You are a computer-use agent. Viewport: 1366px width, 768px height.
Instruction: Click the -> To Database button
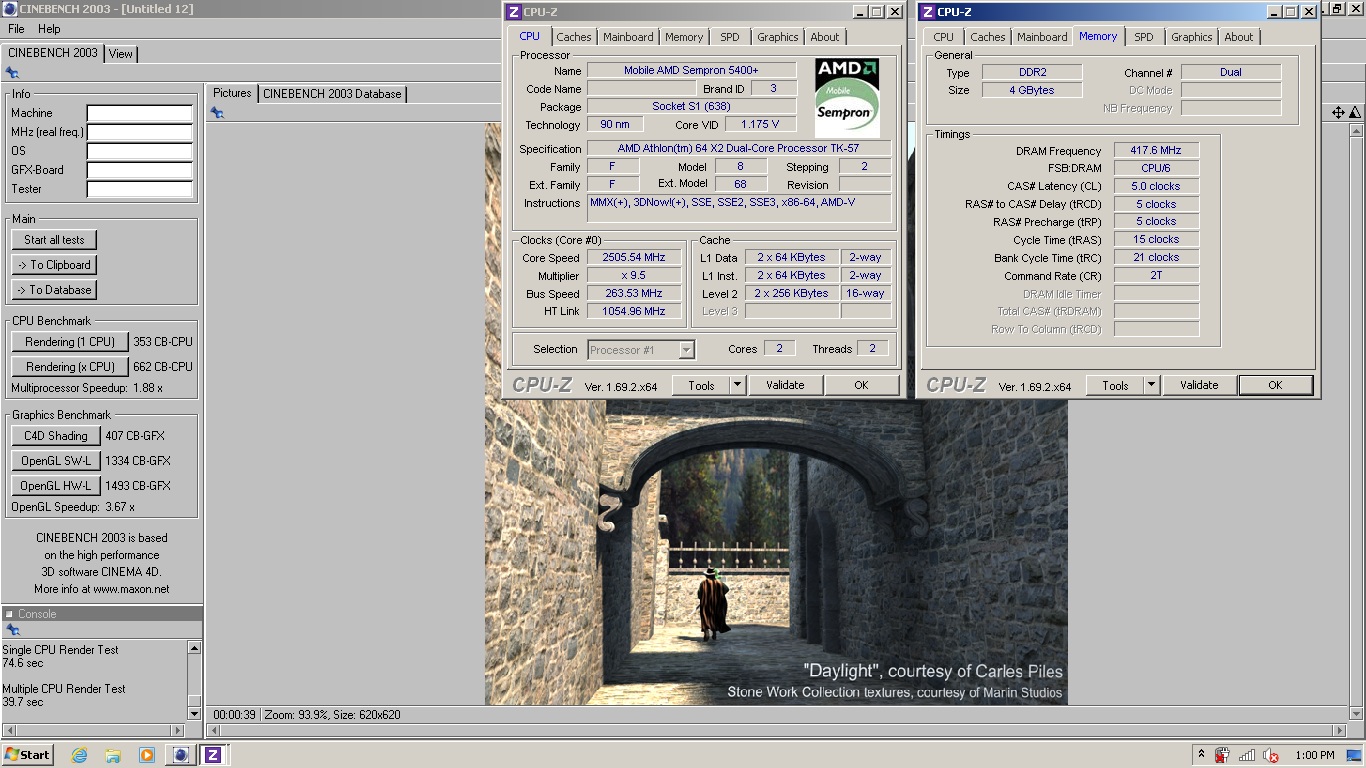point(55,290)
